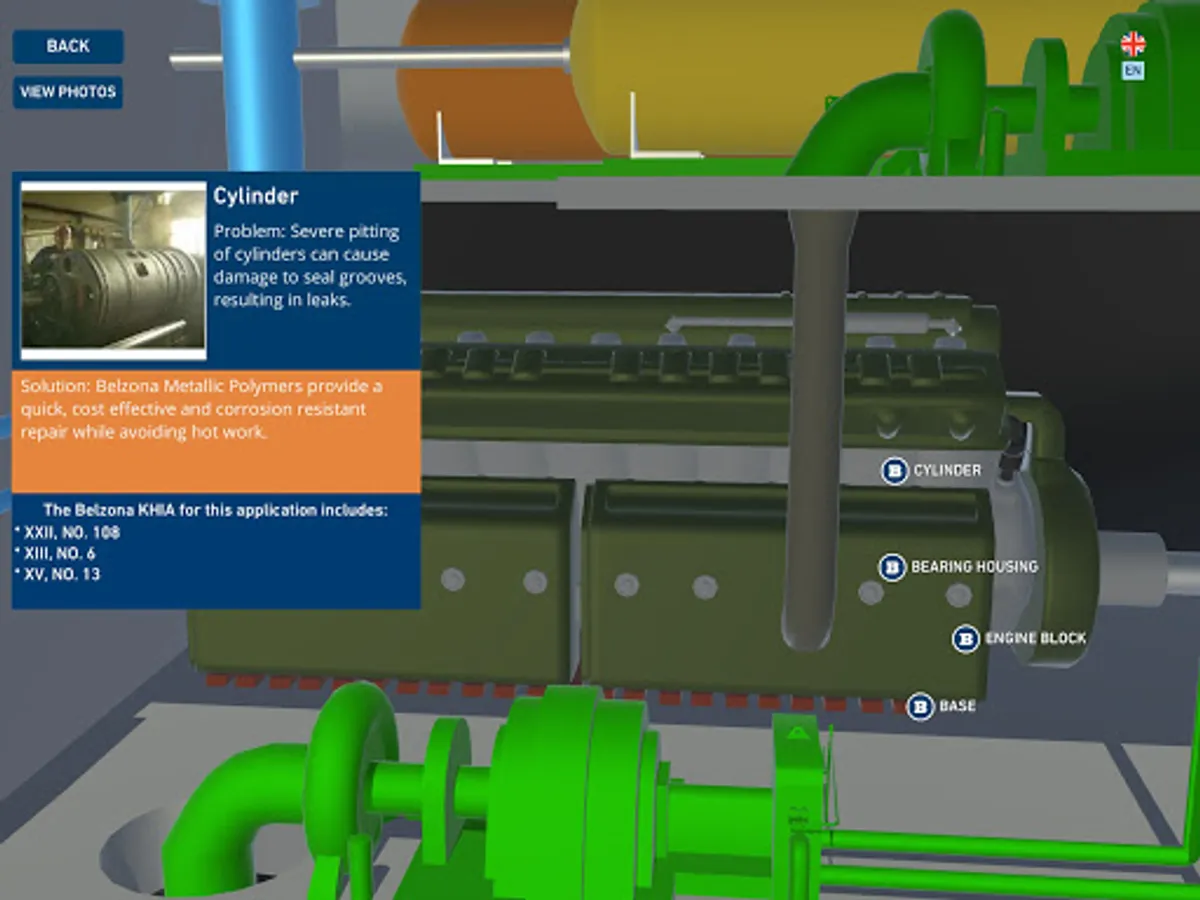Select the BASE hotspot label
1200x900 pixels.
(x=957, y=706)
